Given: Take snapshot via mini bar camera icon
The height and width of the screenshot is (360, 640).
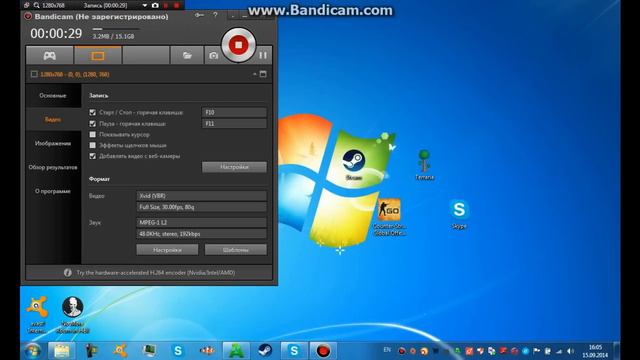Looking at the screenshot, I should point(155,5).
